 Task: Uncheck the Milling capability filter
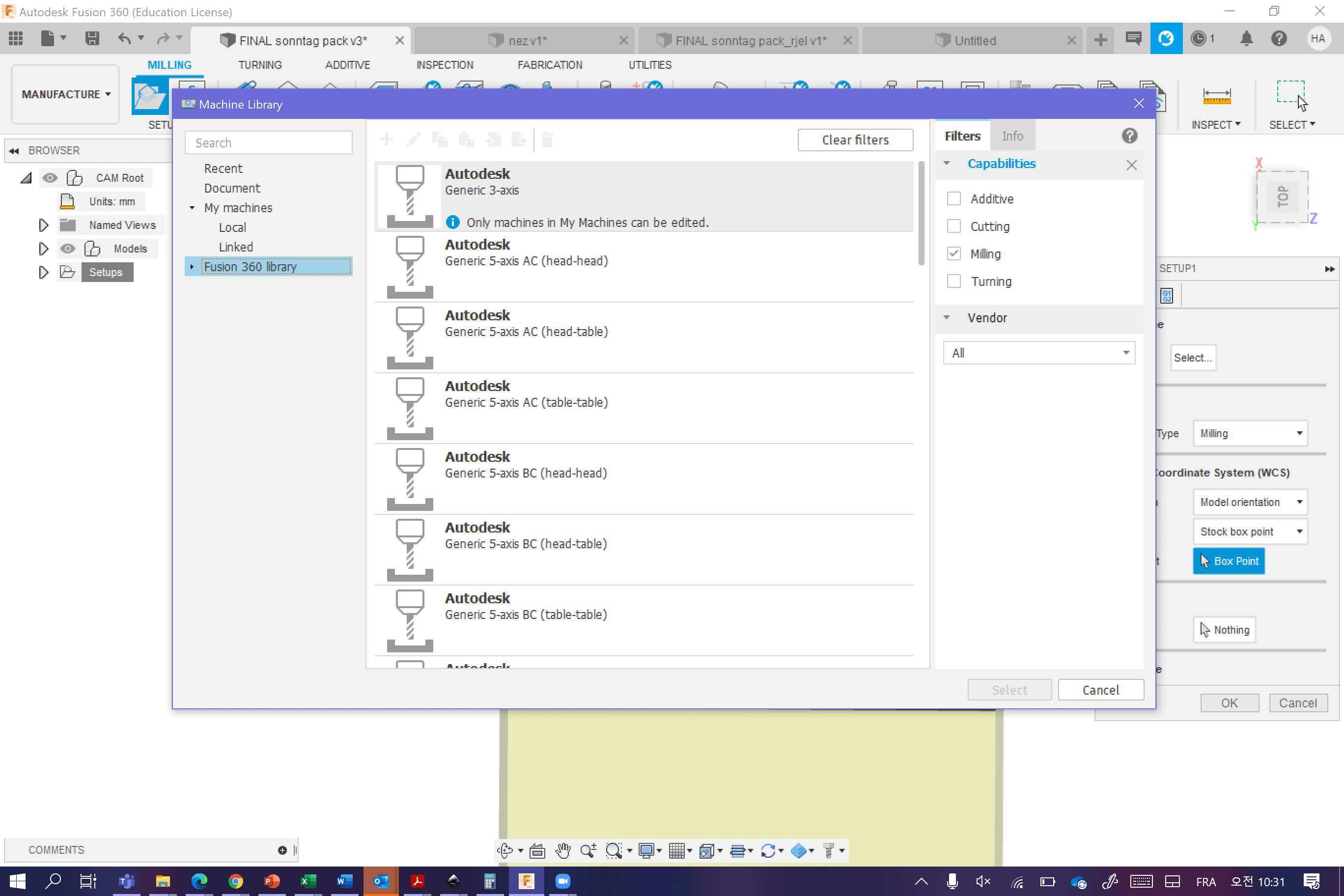(953, 253)
